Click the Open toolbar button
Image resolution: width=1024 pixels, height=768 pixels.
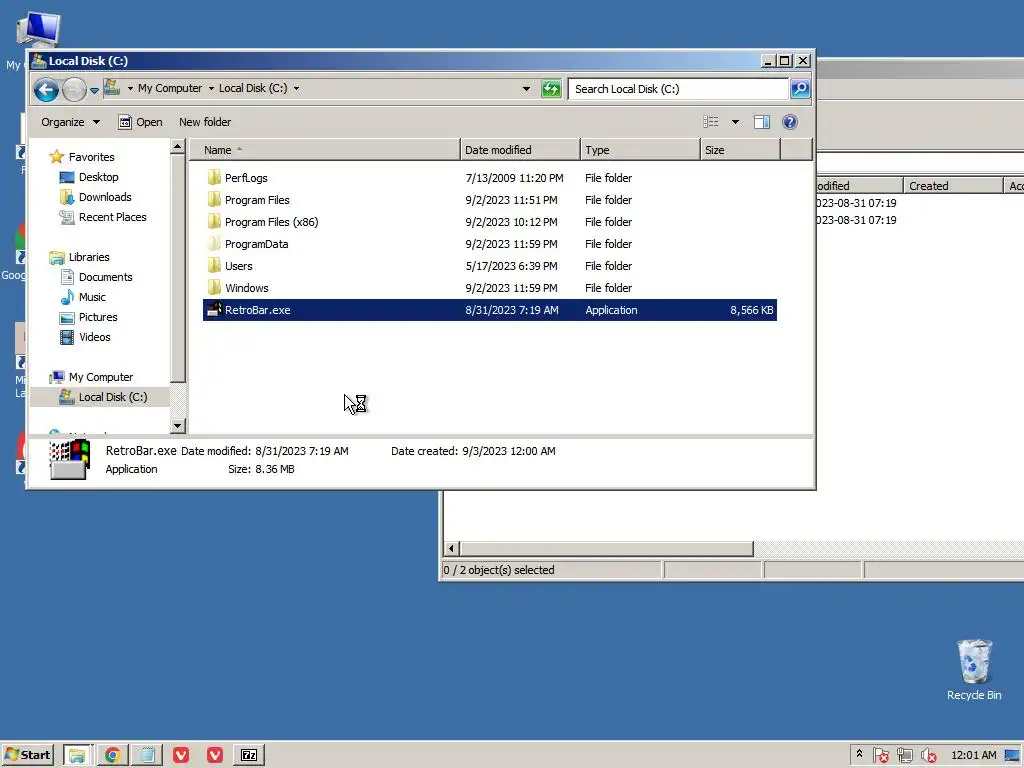140,122
